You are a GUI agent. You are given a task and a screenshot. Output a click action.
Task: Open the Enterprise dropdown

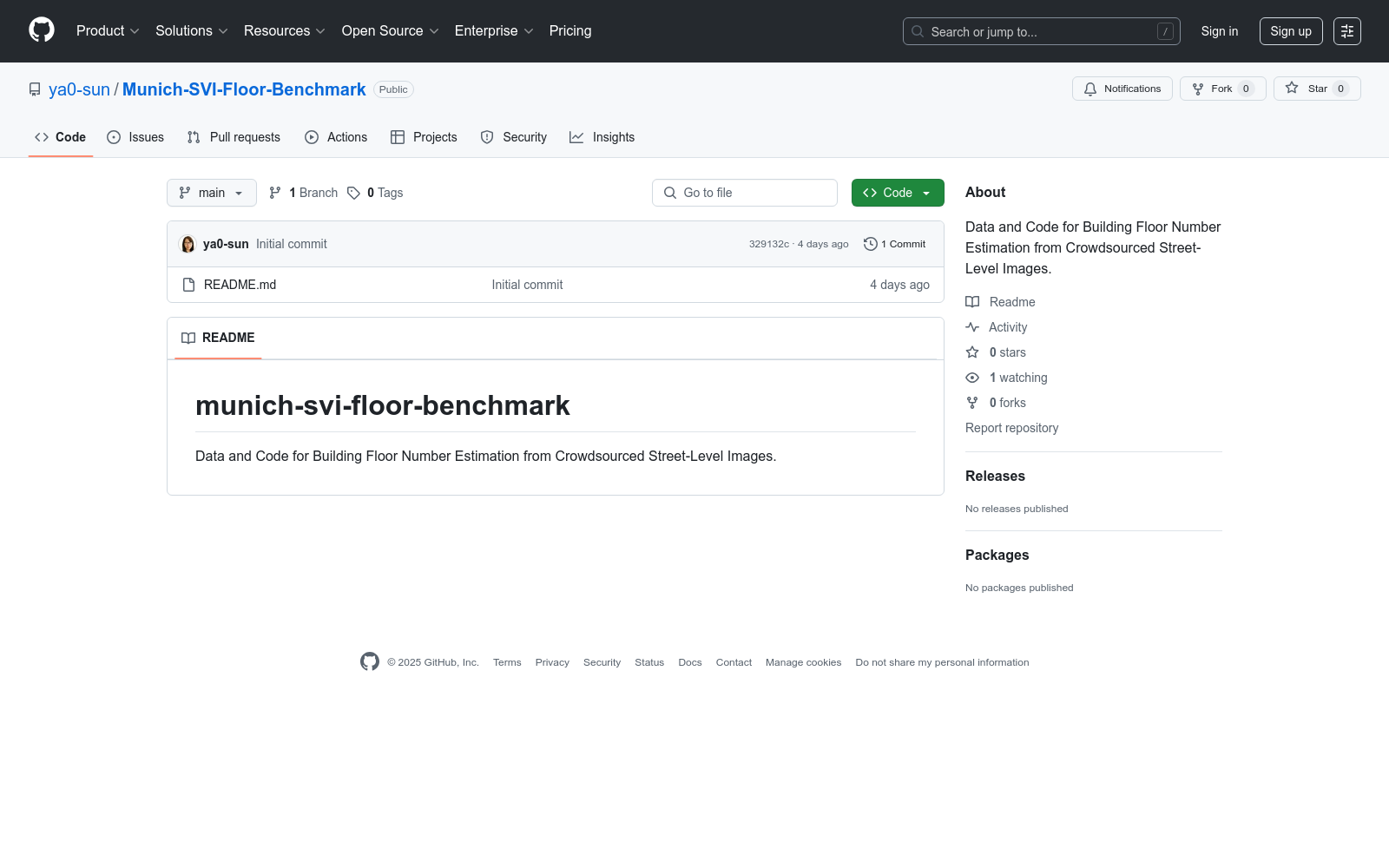pos(494,31)
